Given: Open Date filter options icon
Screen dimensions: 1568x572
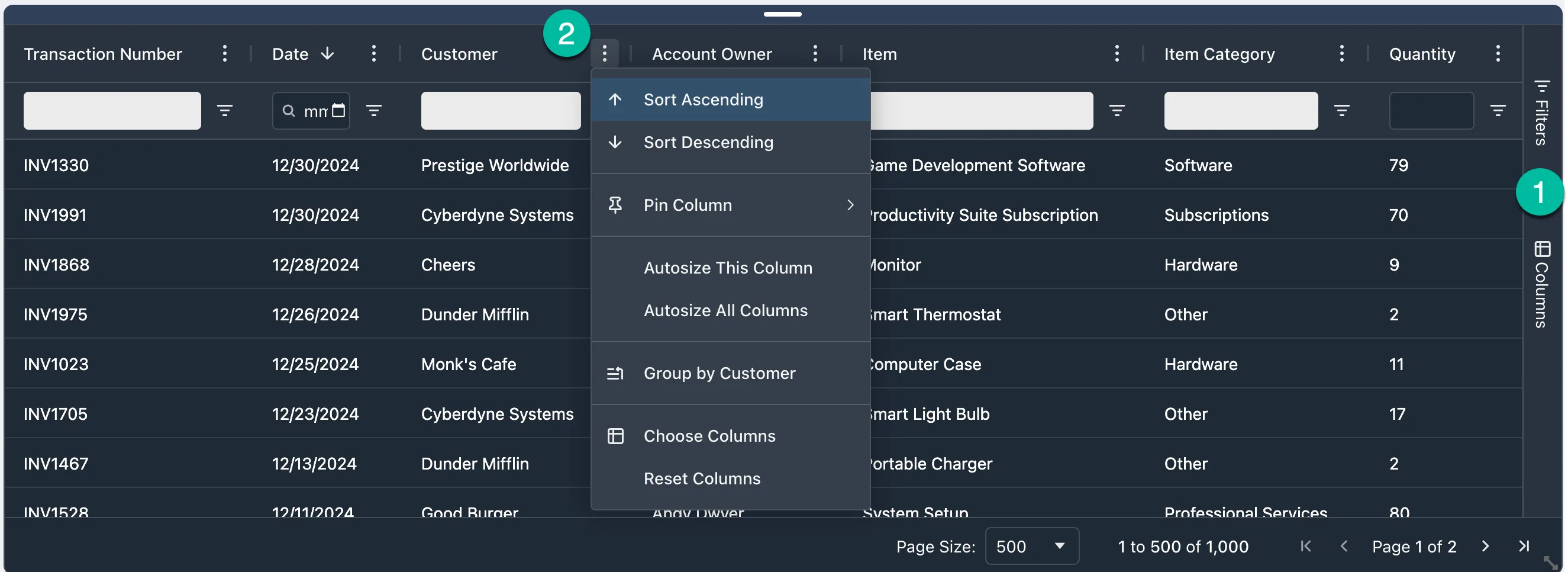Looking at the screenshot, I should click(374, 110).
